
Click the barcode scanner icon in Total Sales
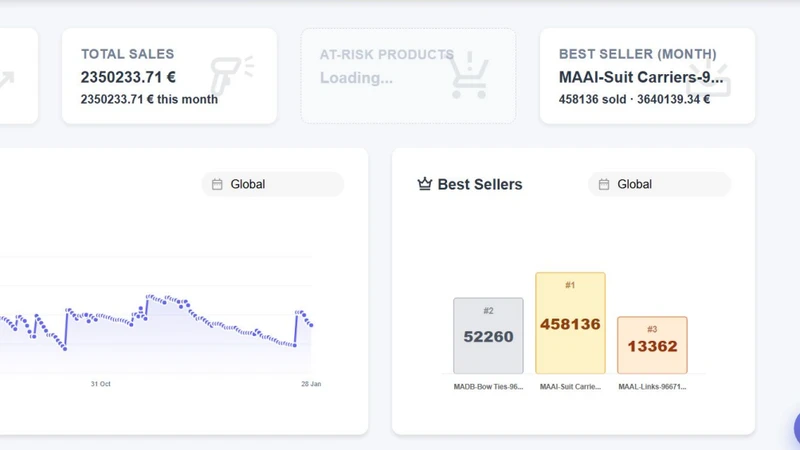[232, 75]
